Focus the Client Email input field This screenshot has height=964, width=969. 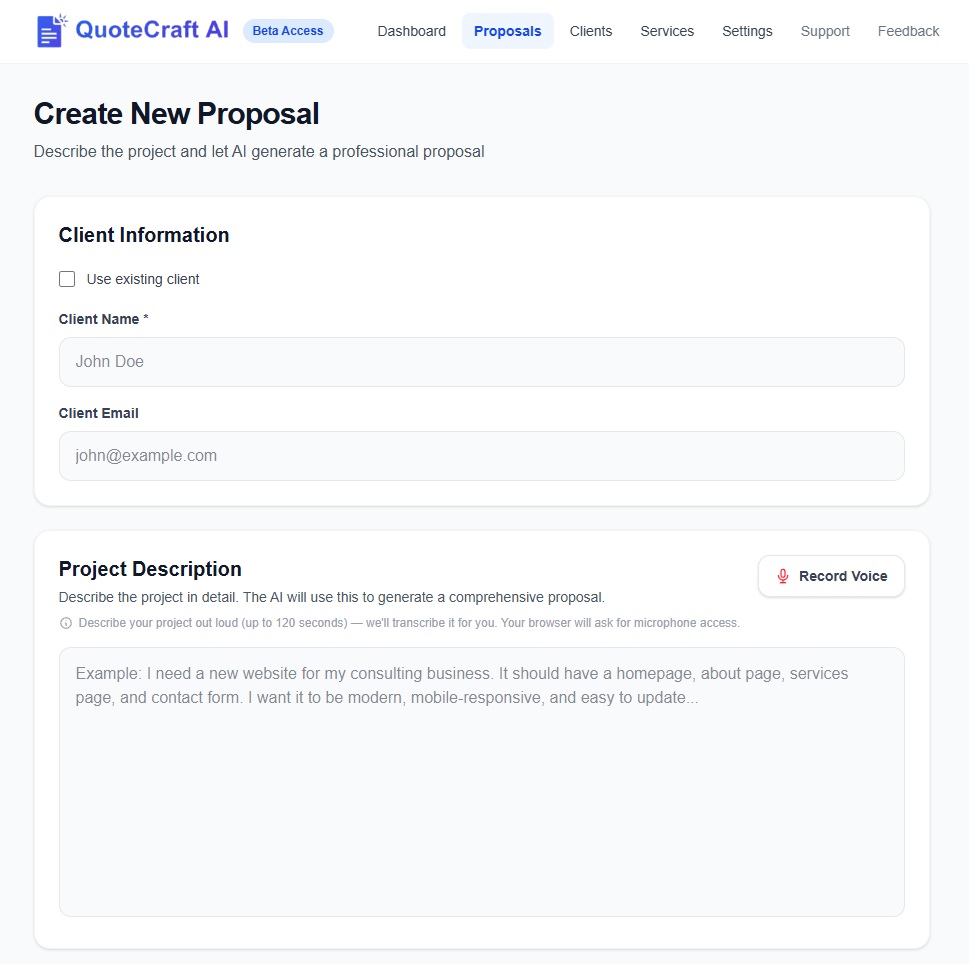coord(482,455)
